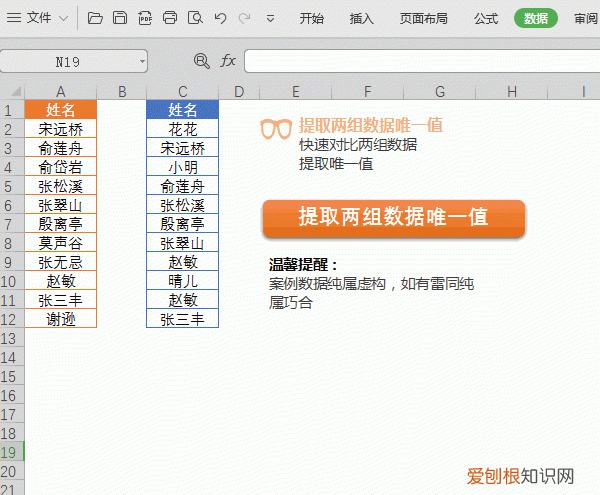
Task: Select cell 张无忌
Action: coord(60,262)
